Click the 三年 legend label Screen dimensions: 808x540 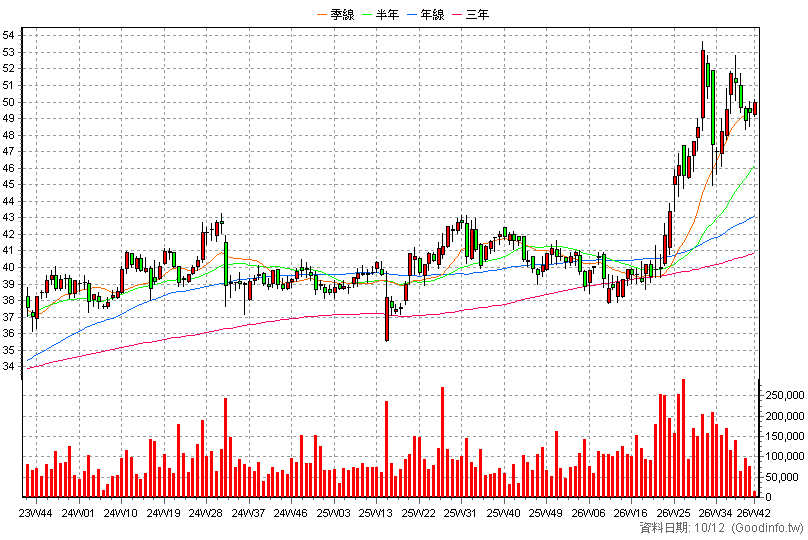[477, 14]
